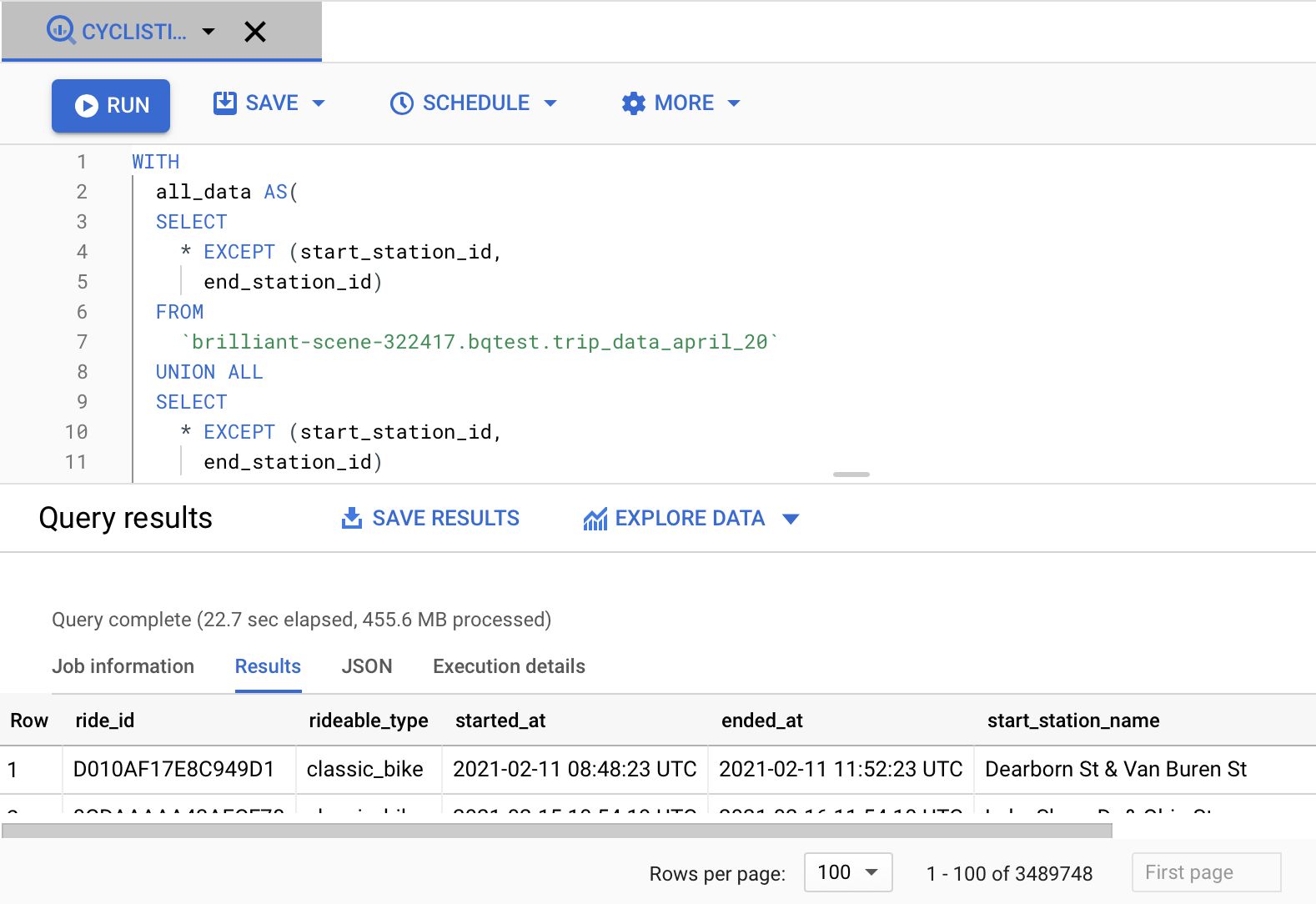This screenshot has width=1316, height=904.
Task: Click SELECT keyword on line 3
Action: click(192, 222)
